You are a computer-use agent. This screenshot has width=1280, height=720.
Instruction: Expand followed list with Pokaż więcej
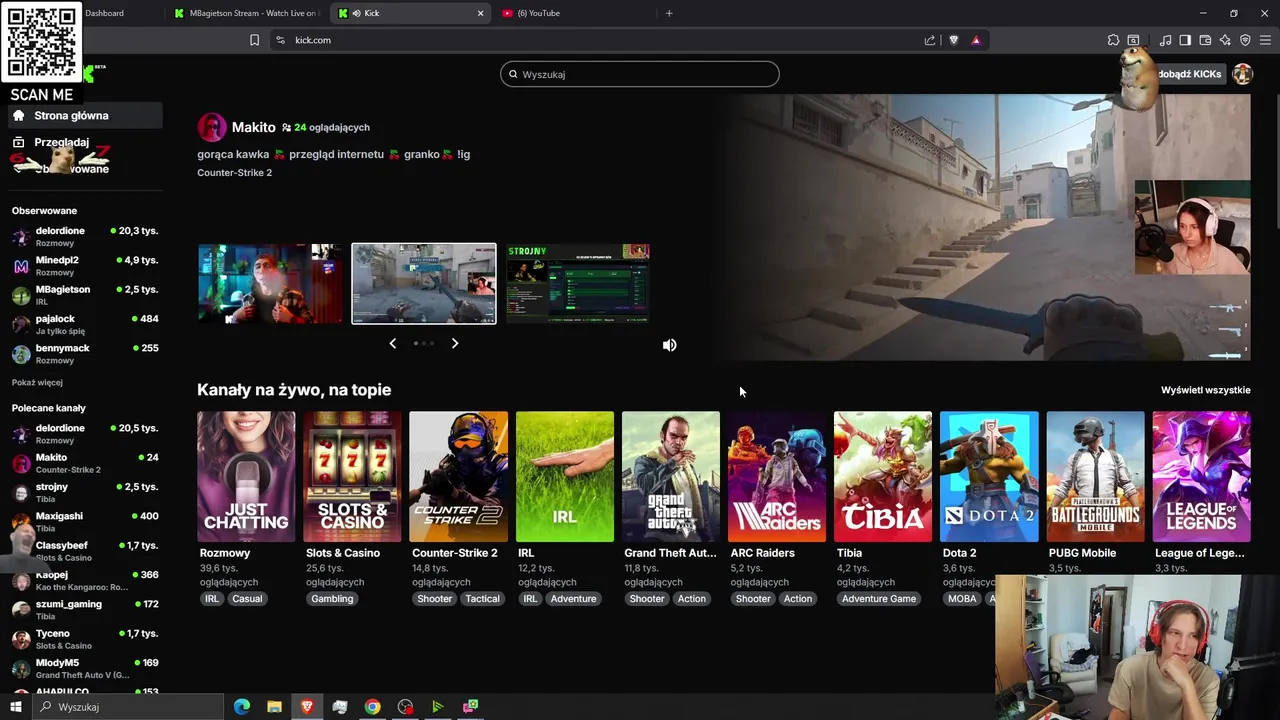[x=37, y=382]
